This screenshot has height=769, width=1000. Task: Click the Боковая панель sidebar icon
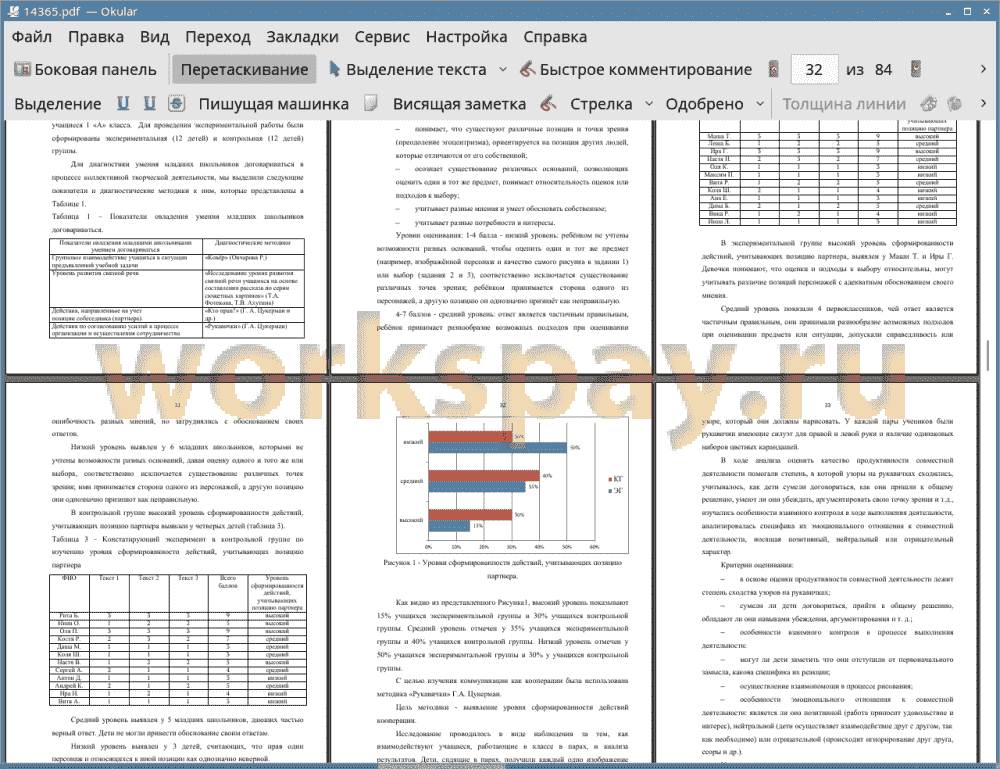point(22,69)
